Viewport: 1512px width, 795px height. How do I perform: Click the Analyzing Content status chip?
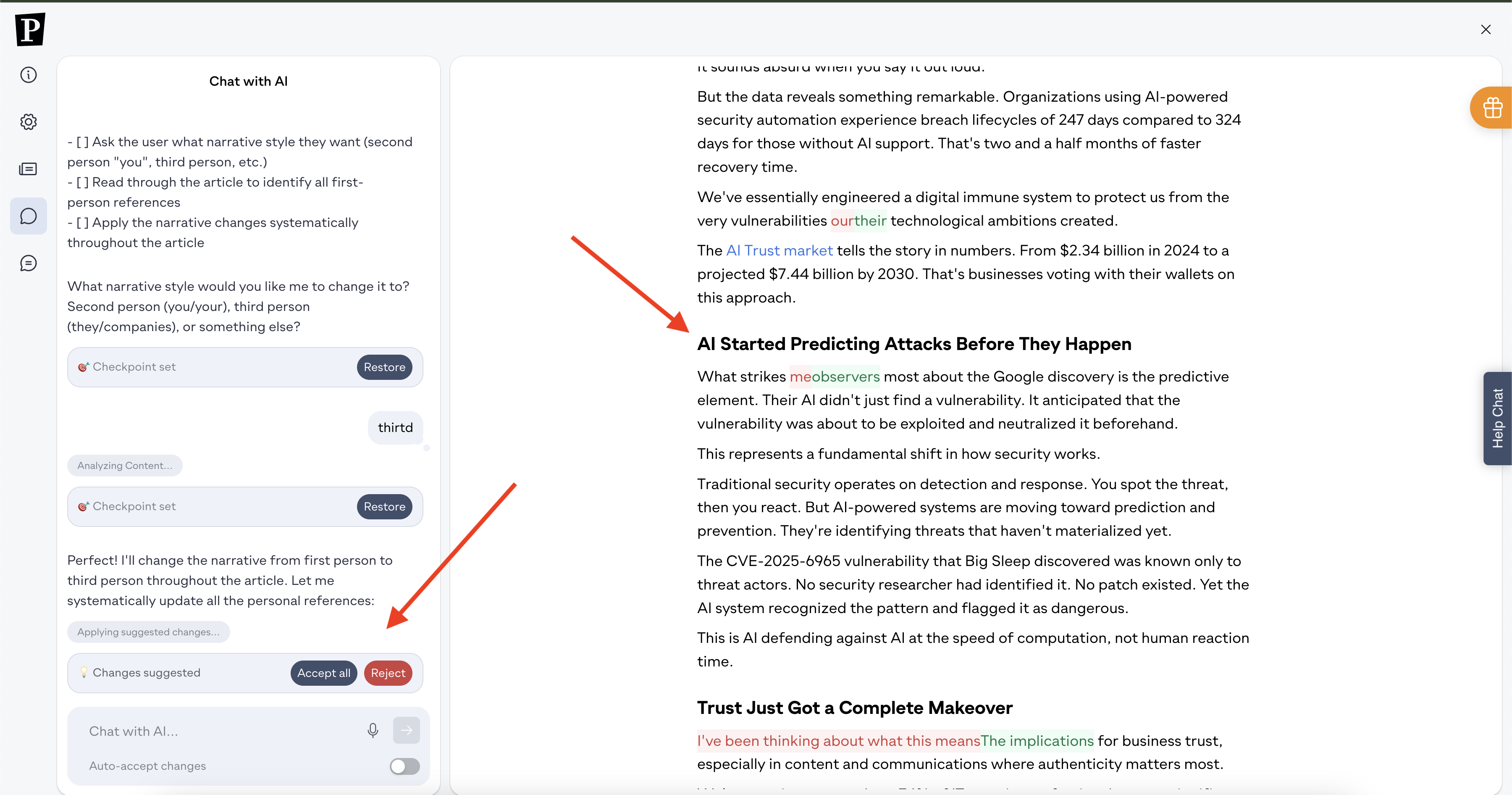click(124, 466)
